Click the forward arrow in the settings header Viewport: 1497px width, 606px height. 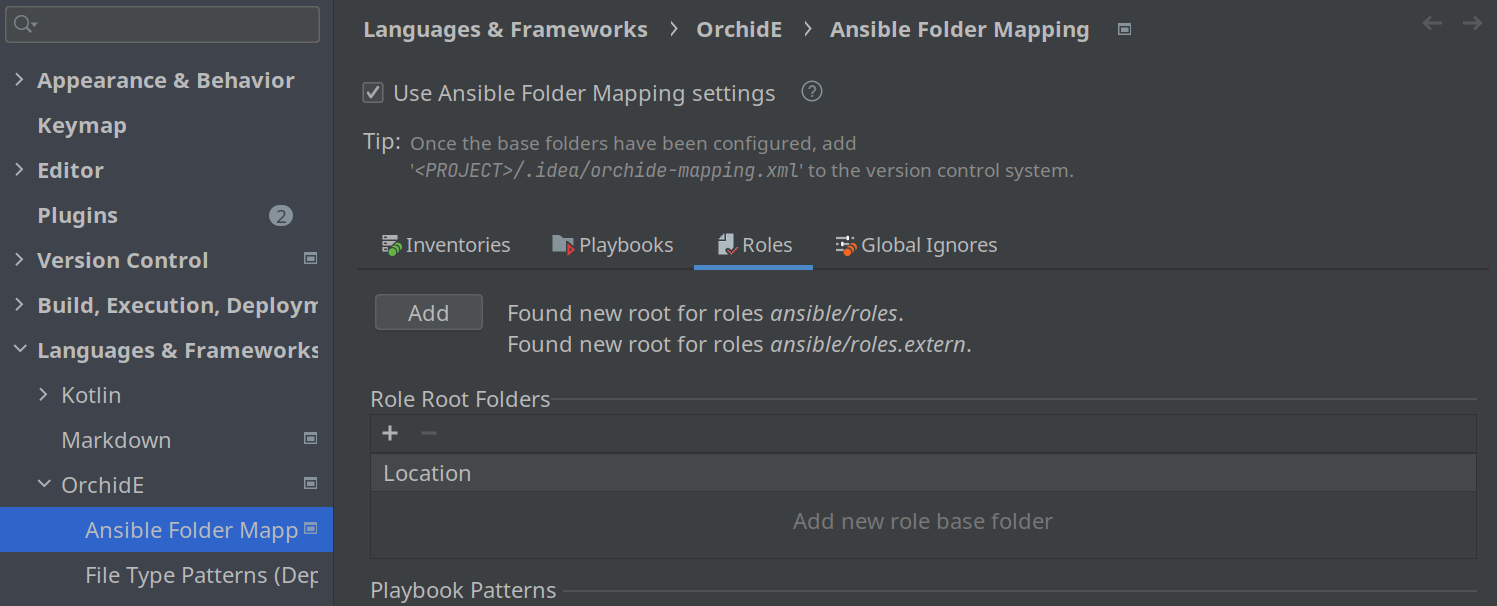pyautogui.click(x=1472, y=23)
